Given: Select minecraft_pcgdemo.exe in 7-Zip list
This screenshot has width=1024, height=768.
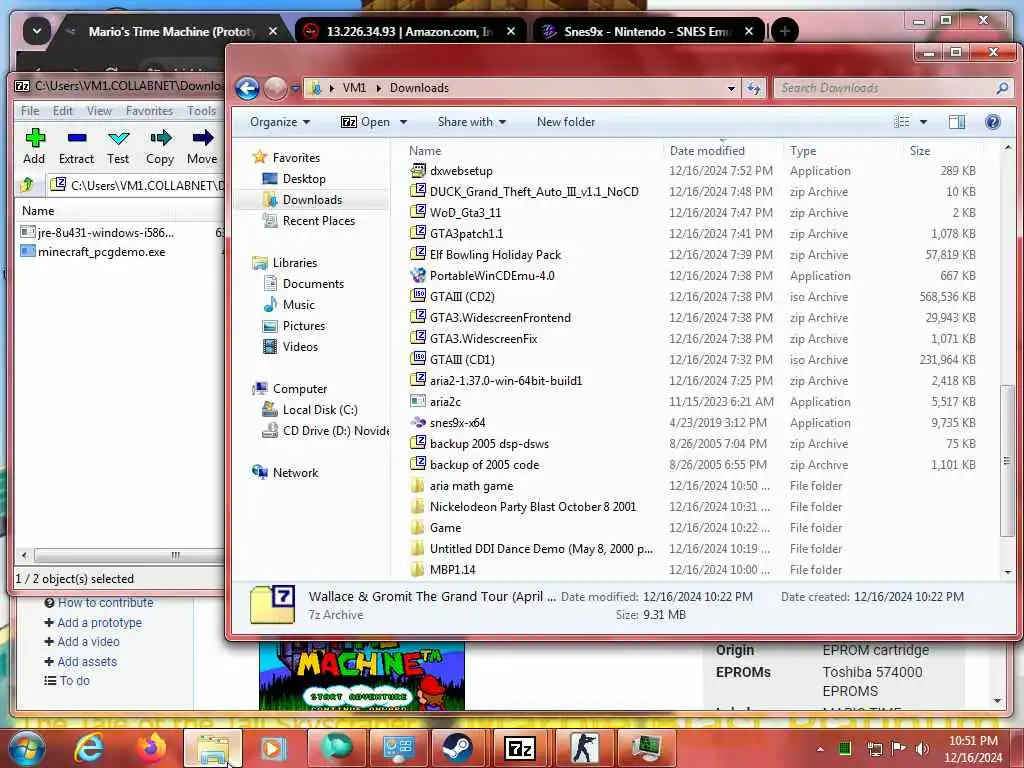Looking at the screenshot, I should click(101, 252).
